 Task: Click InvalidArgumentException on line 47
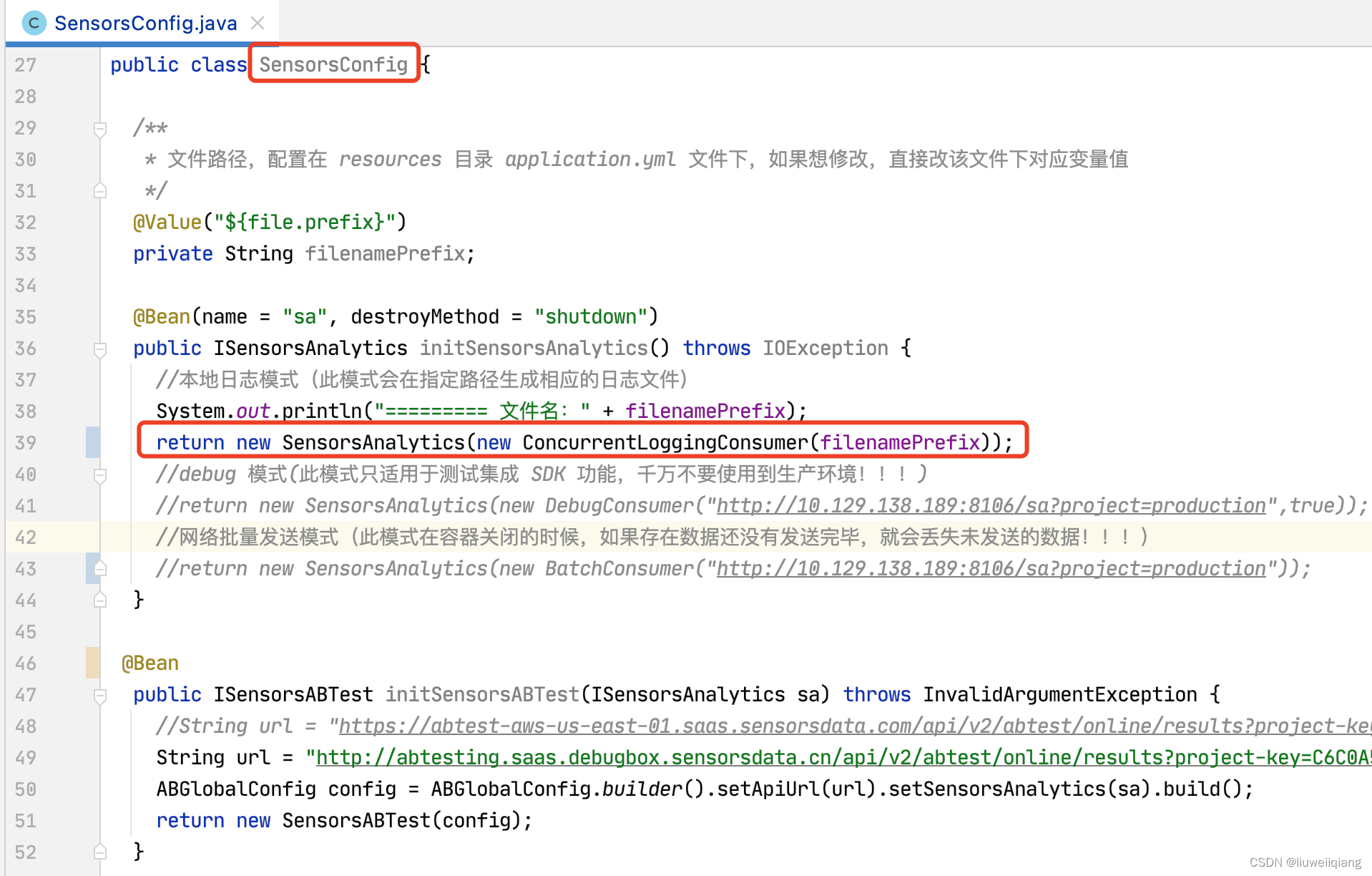coord(1060,694)
